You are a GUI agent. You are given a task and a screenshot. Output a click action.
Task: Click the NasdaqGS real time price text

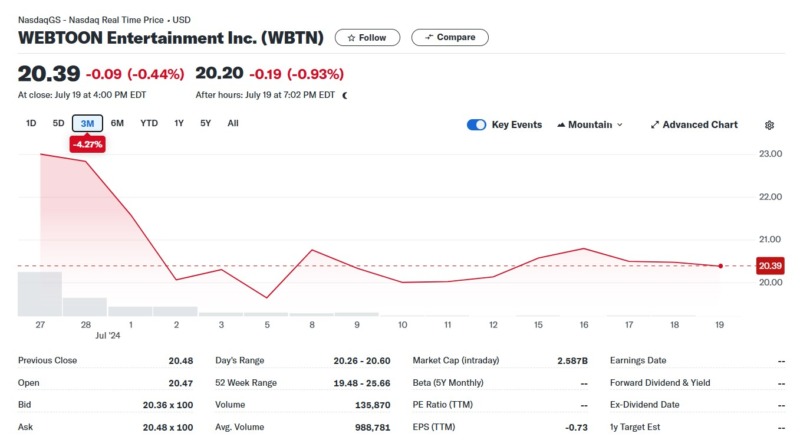pyautogui.click(x=104, y=20)
